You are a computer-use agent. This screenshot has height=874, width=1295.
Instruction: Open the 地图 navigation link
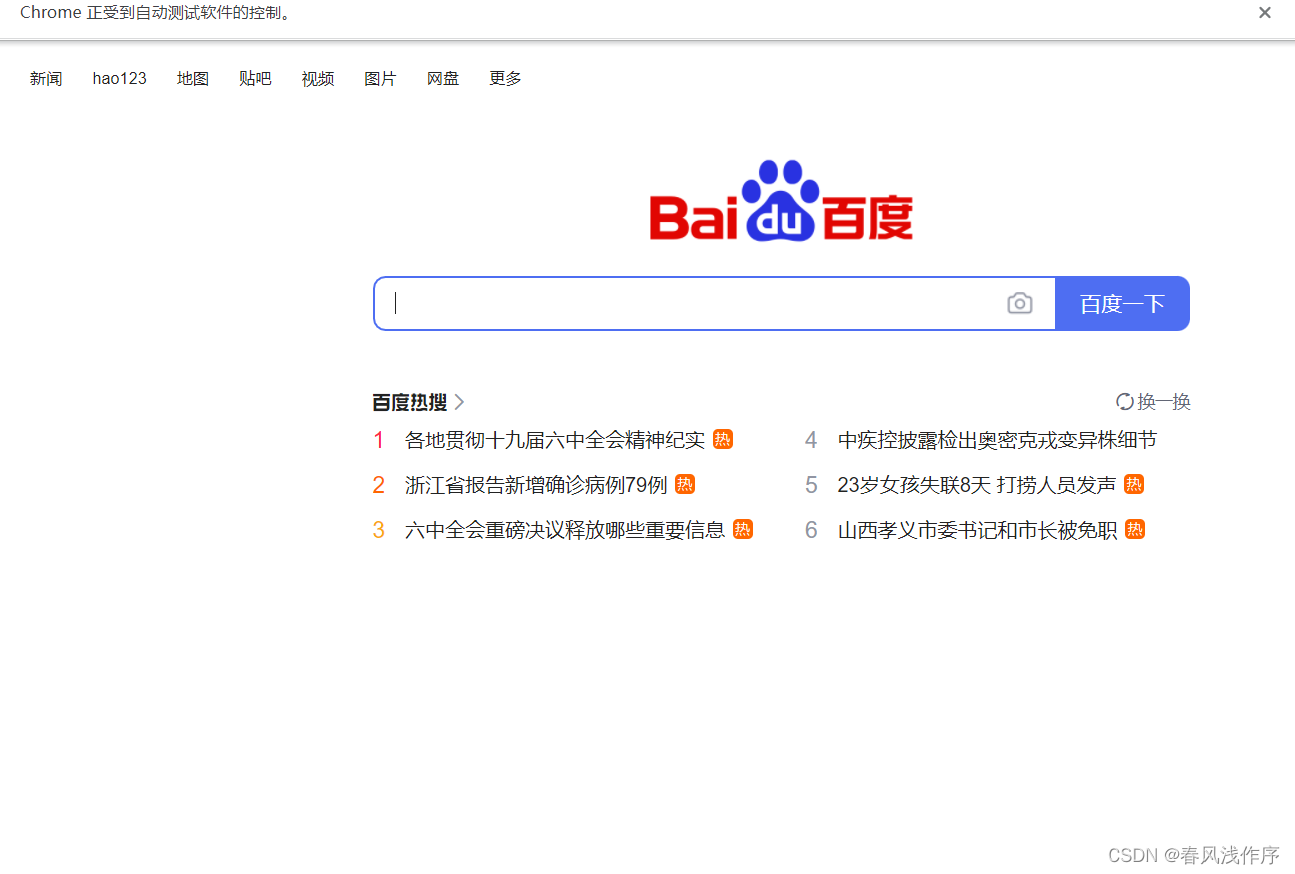pos(193,79)
